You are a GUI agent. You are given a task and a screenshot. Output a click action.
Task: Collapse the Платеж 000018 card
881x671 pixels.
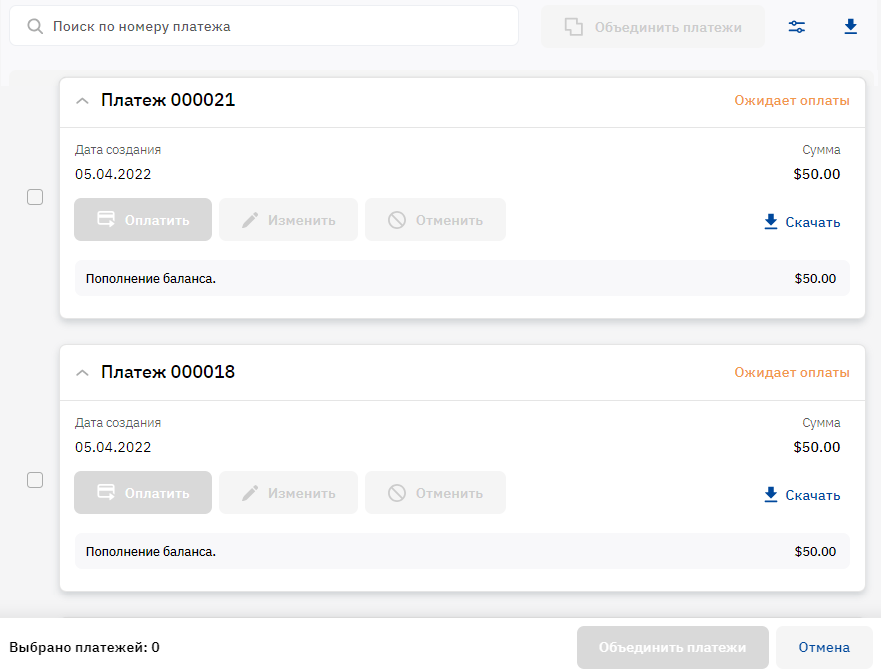pos(82,373)
